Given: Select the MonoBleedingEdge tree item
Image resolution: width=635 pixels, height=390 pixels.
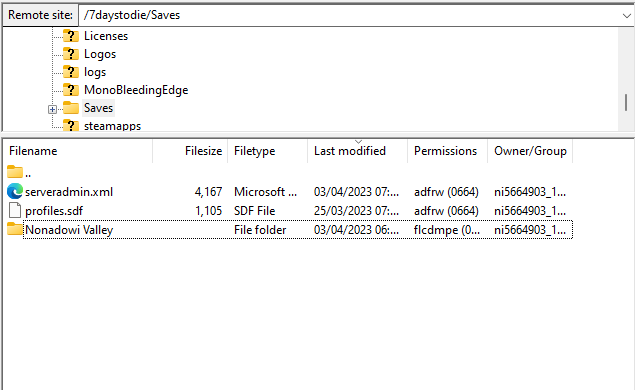Looking at the screenshot, I should point(136,90).
